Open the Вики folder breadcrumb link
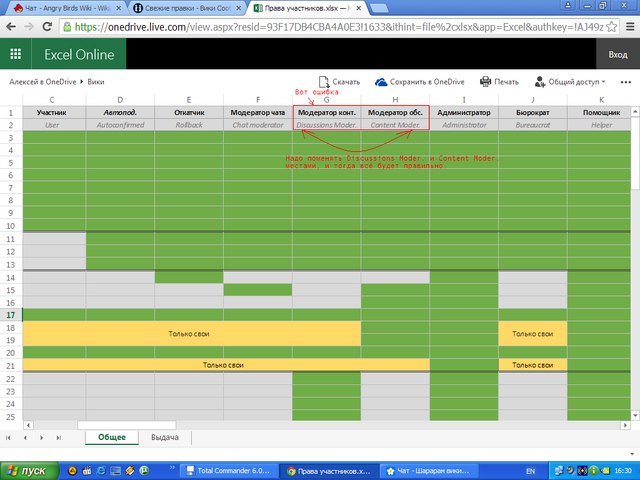The height and width of the screenshot is (480, 640). [x=96, y=82]
